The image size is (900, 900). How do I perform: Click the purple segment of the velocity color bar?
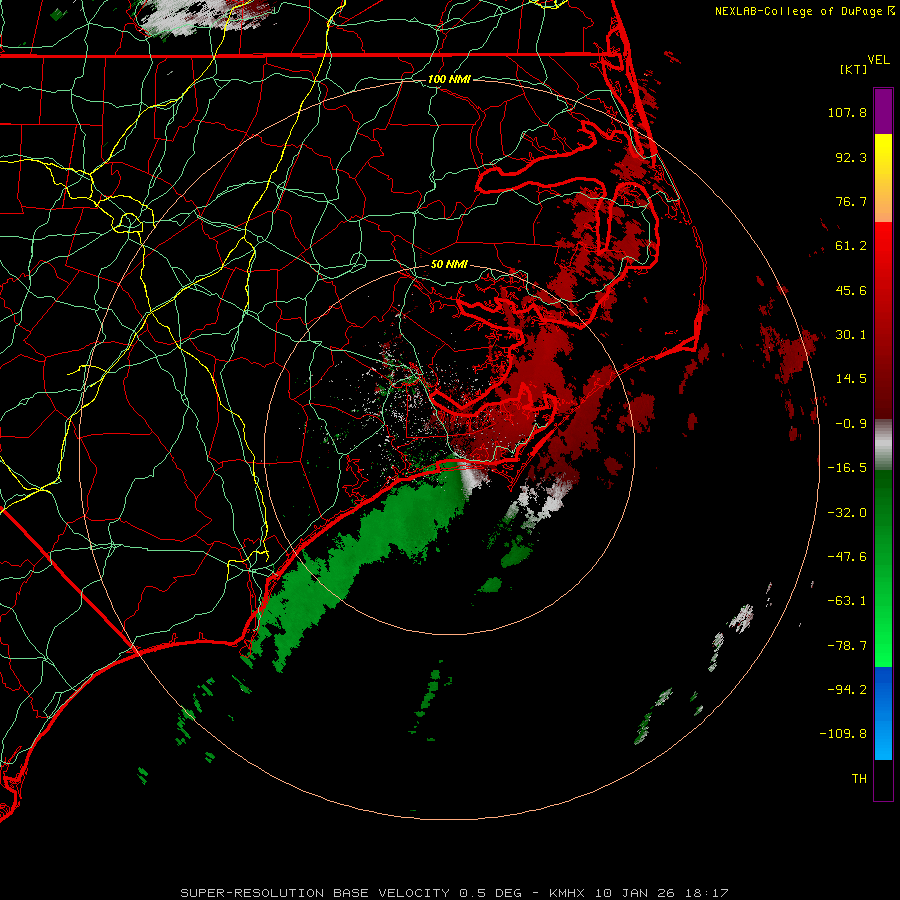click(x=883, y=111)
